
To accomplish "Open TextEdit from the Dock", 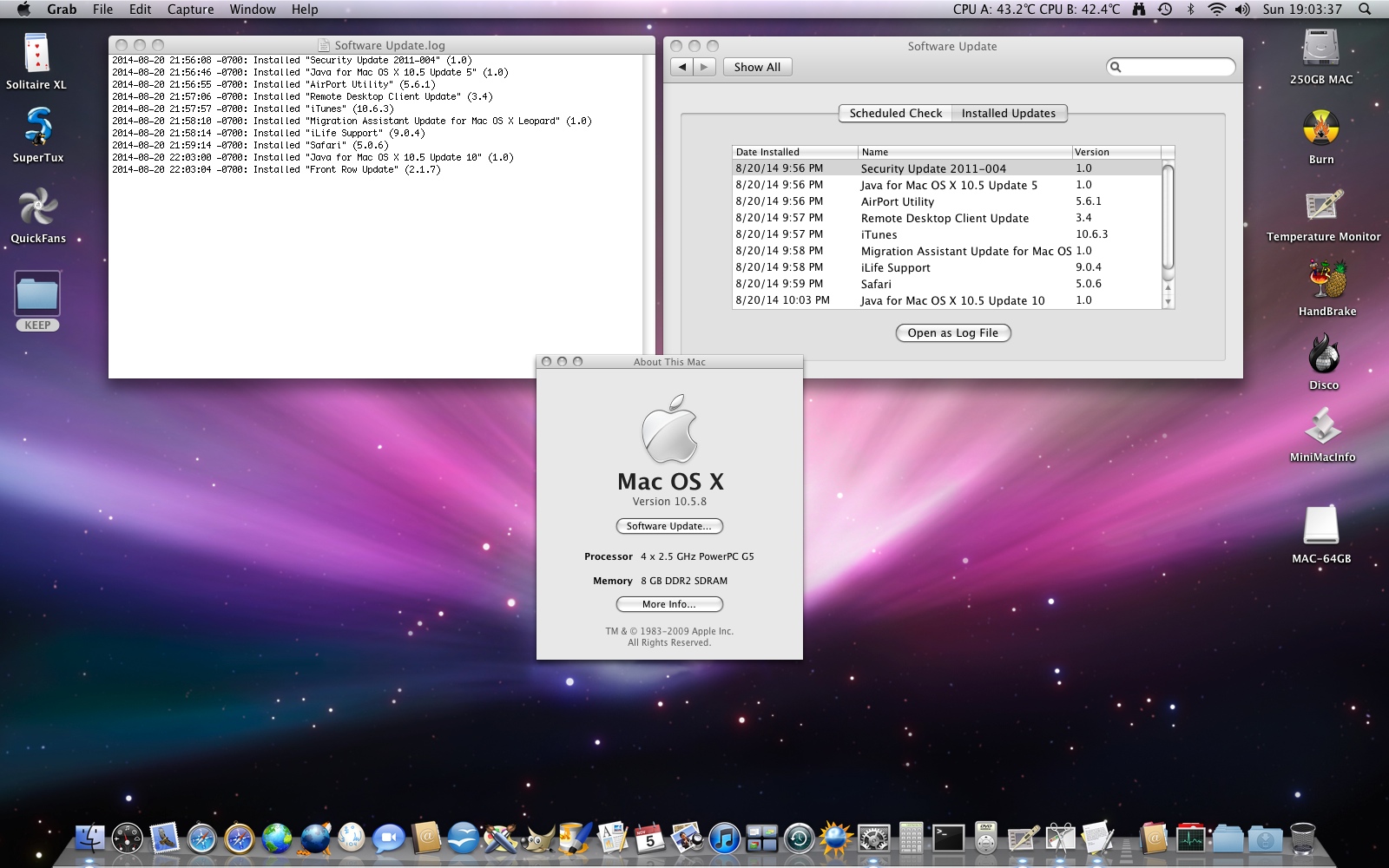I will point(1097,838).
